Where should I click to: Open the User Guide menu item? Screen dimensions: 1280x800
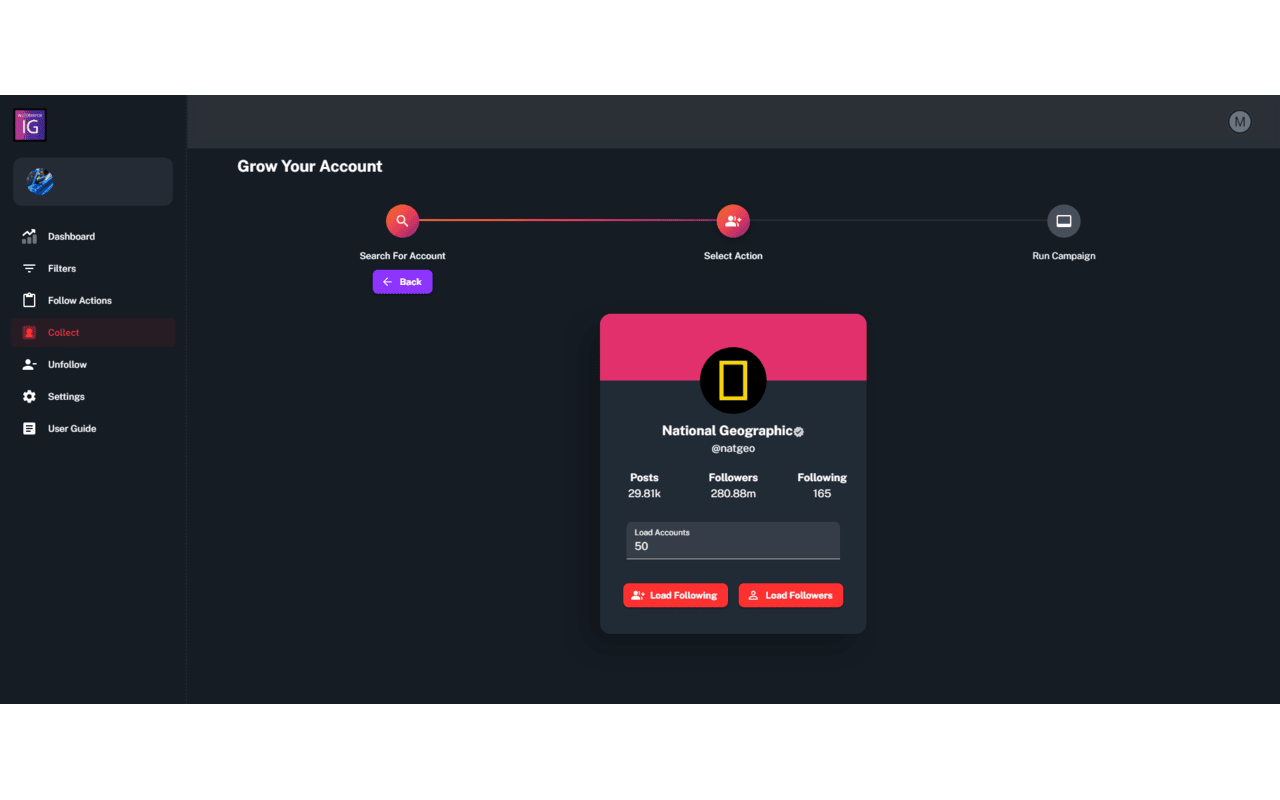[x=93, y=429]
